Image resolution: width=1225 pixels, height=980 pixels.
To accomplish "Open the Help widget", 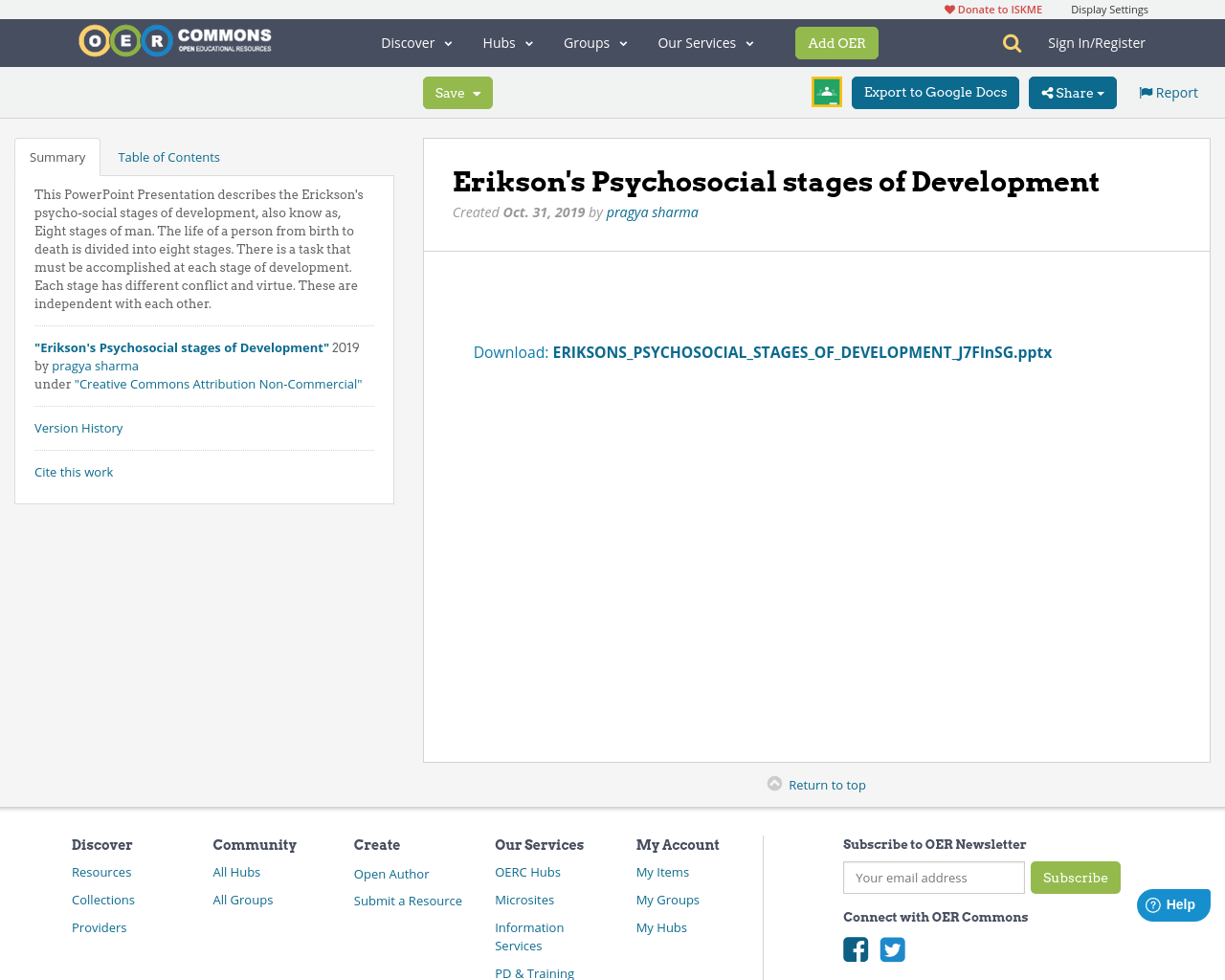I will (x=1173, y=904).
